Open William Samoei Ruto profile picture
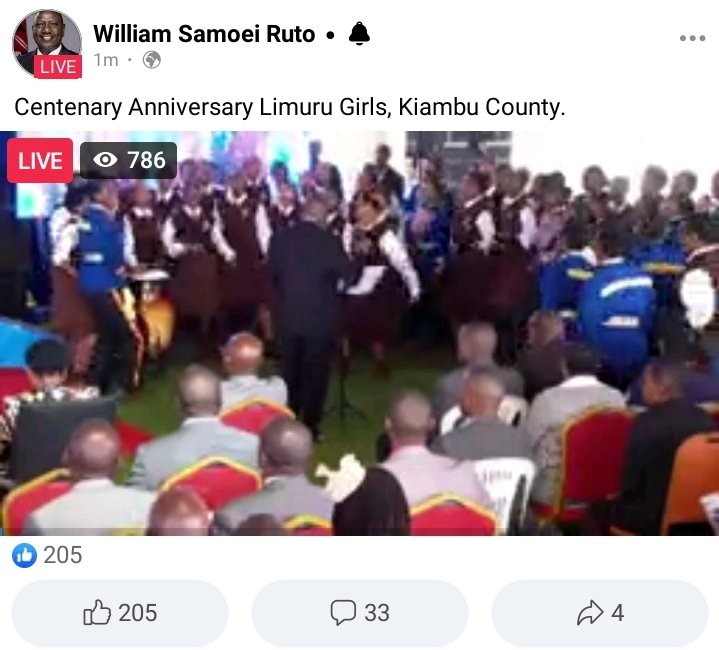This screenshot has width=719, height=650. tap(47, 43)
